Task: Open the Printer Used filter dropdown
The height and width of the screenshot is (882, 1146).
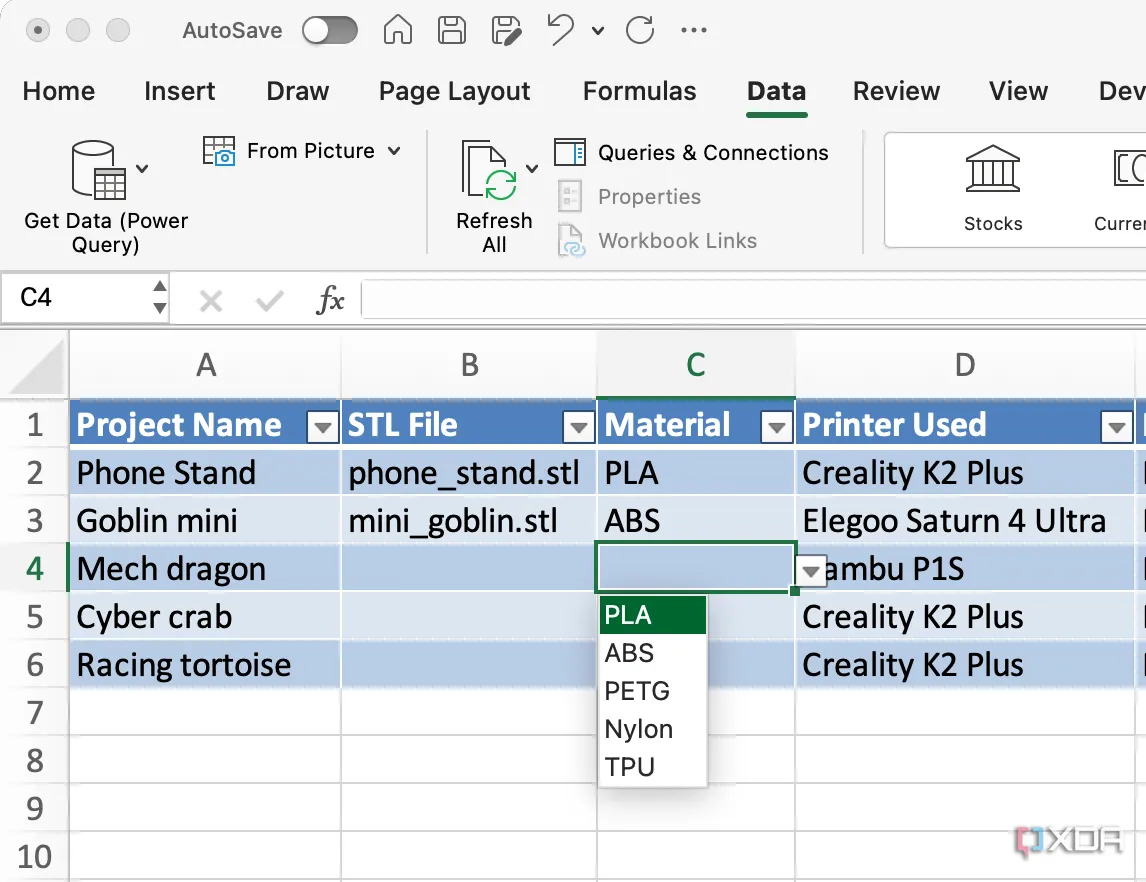Action: [x=1116, y=427]
